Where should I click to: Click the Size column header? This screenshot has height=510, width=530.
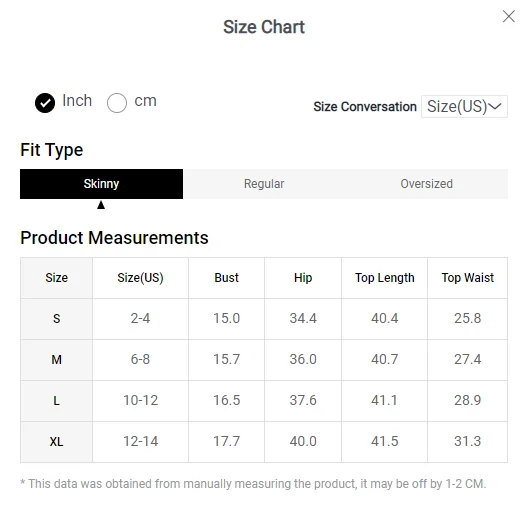tap(56, 278)
